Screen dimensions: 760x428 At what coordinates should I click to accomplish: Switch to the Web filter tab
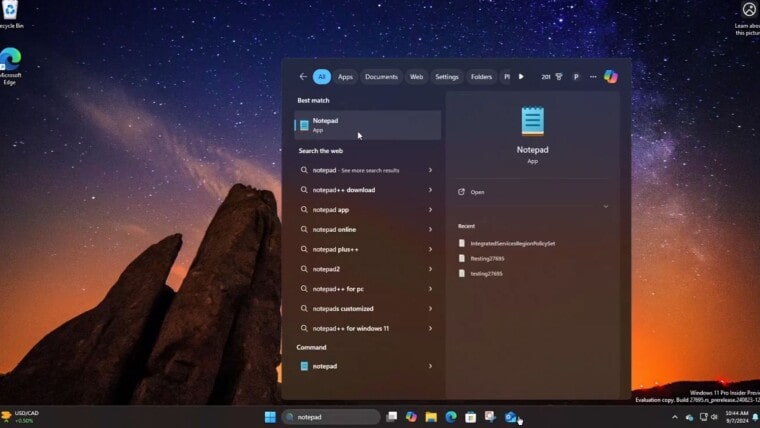(416, 77)
